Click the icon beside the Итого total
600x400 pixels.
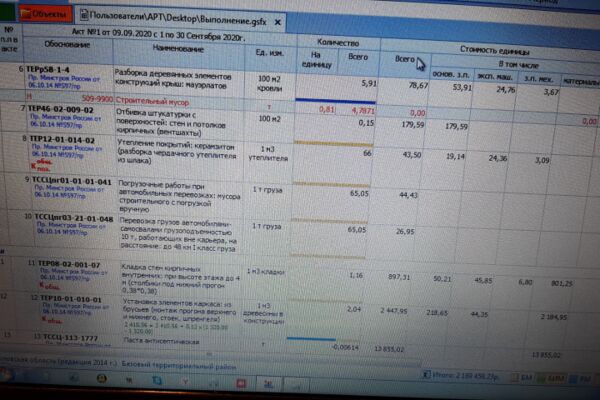(x=426, y=375)
